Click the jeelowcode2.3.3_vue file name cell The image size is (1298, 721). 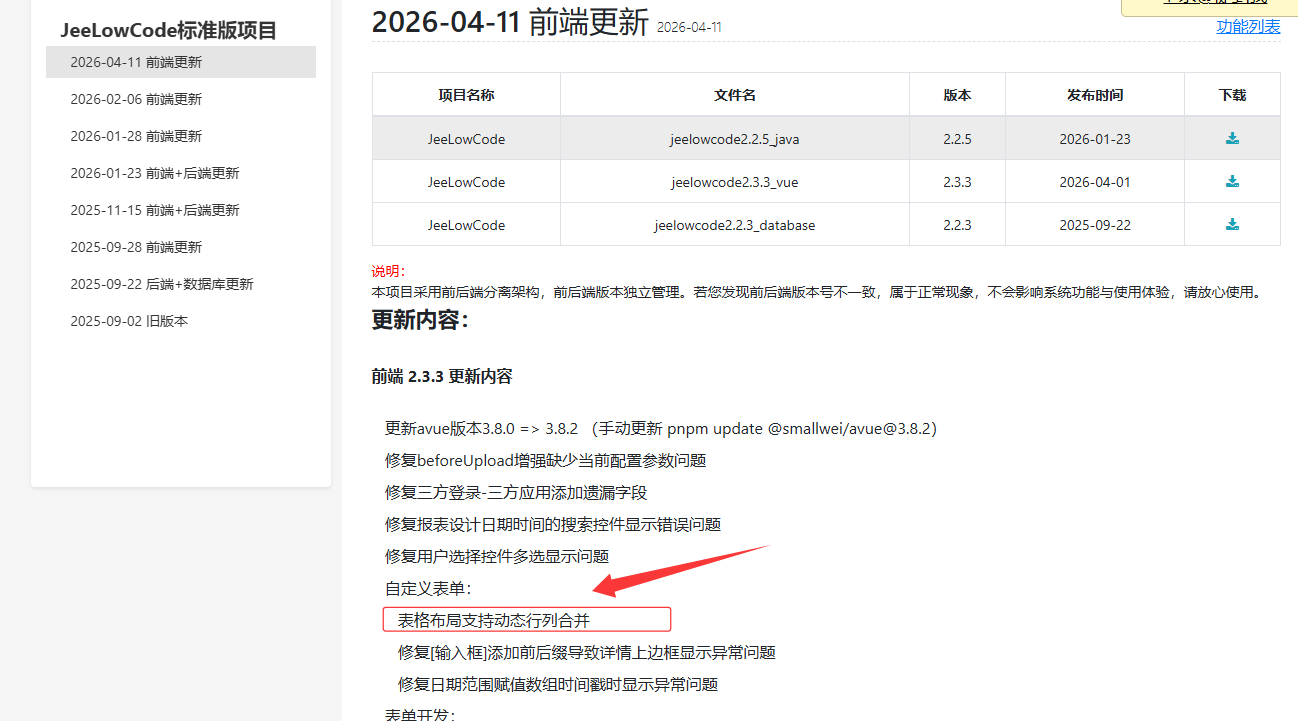734,182
